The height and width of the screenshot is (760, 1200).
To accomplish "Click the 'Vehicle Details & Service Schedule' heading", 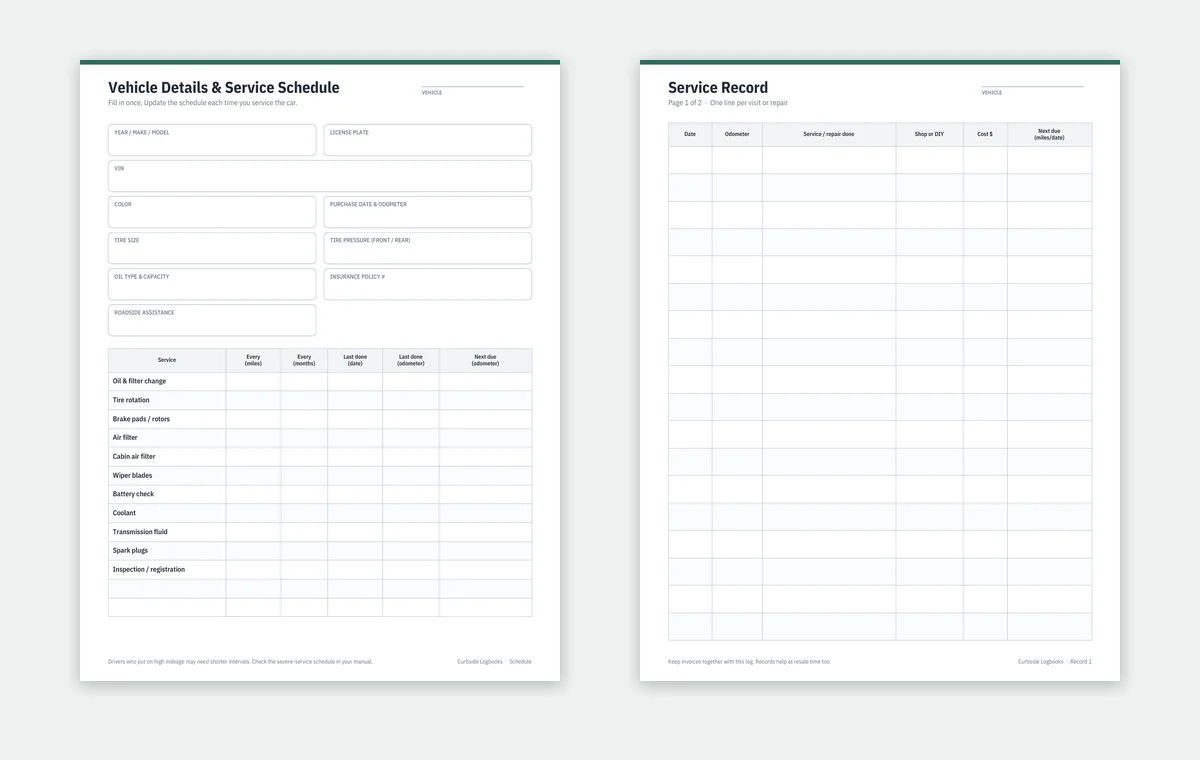I will pyautogui.click(x=224, y=88).
